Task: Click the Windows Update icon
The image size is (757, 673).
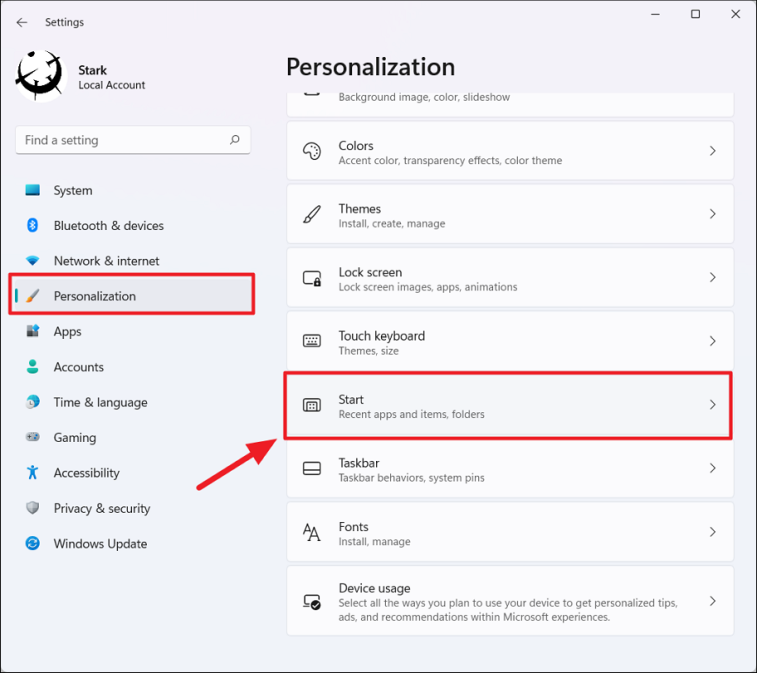Action: tap(33, 544)
